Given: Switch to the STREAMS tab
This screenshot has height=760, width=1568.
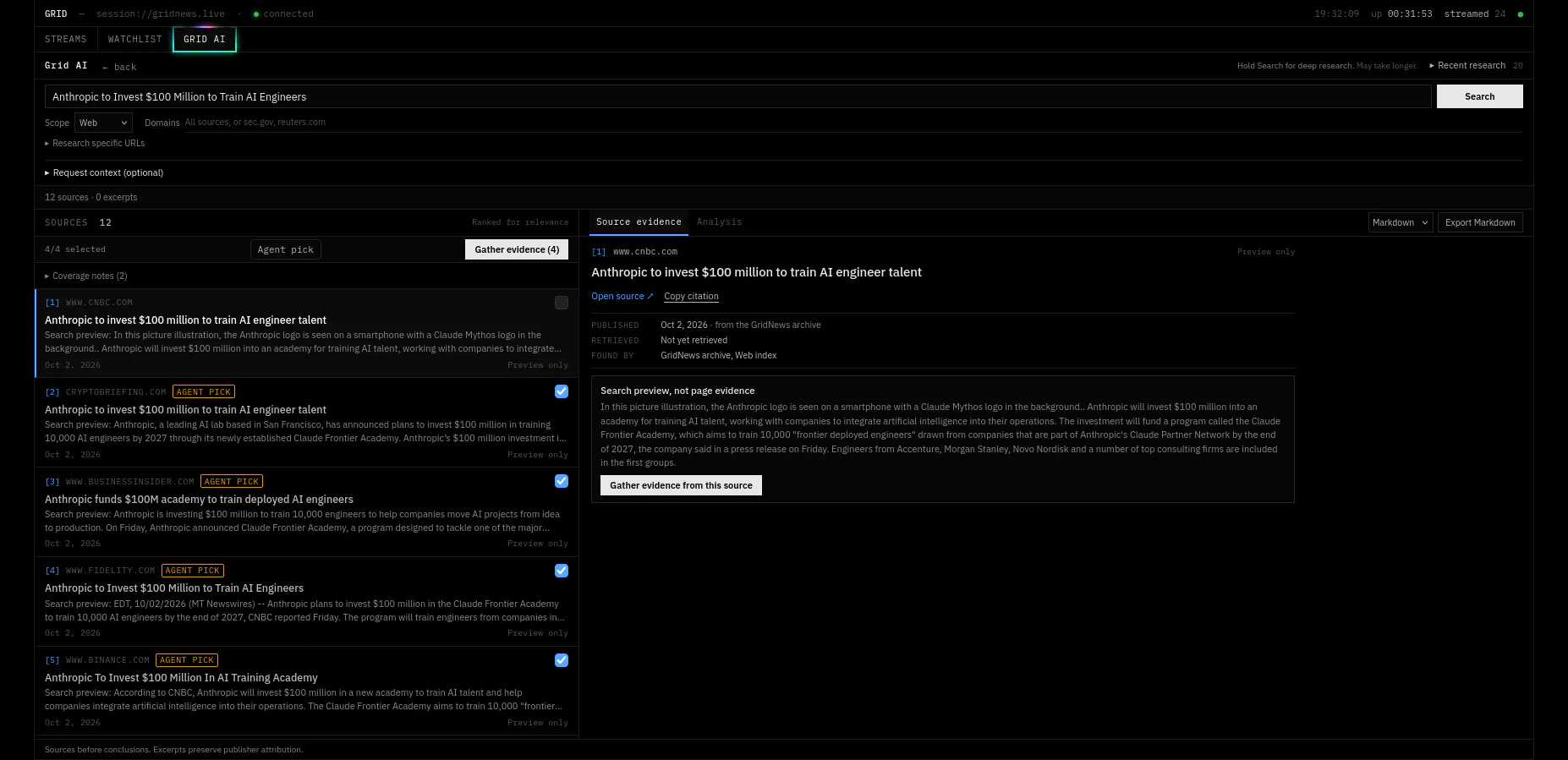Looking at the screenshot, I should tap(66, 40).
